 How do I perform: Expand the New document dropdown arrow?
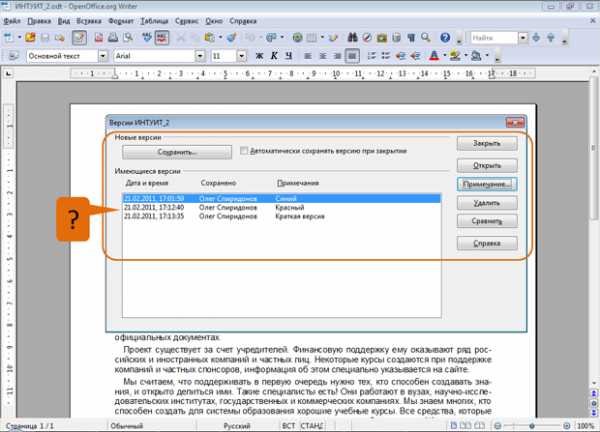pos(19,37)
